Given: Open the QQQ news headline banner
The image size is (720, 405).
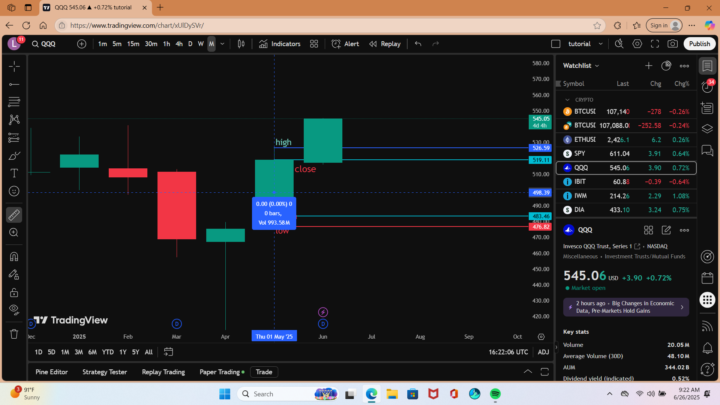Looking at the screenshot, I should click(626, 307).
